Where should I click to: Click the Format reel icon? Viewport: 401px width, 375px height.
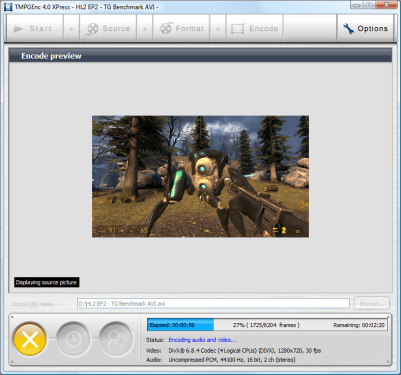[166, 28]
